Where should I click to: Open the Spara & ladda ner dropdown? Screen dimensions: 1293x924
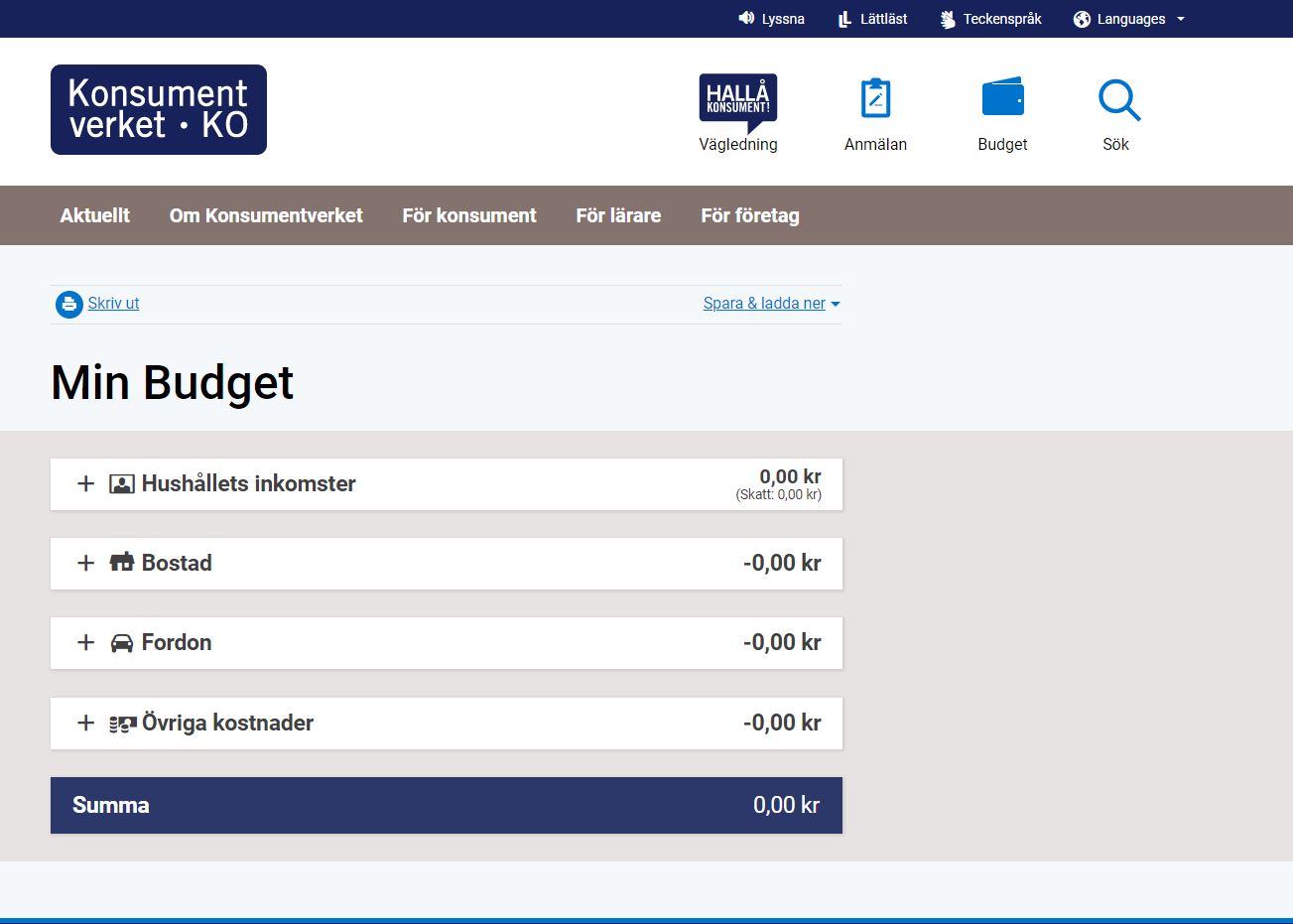(771, 304)
